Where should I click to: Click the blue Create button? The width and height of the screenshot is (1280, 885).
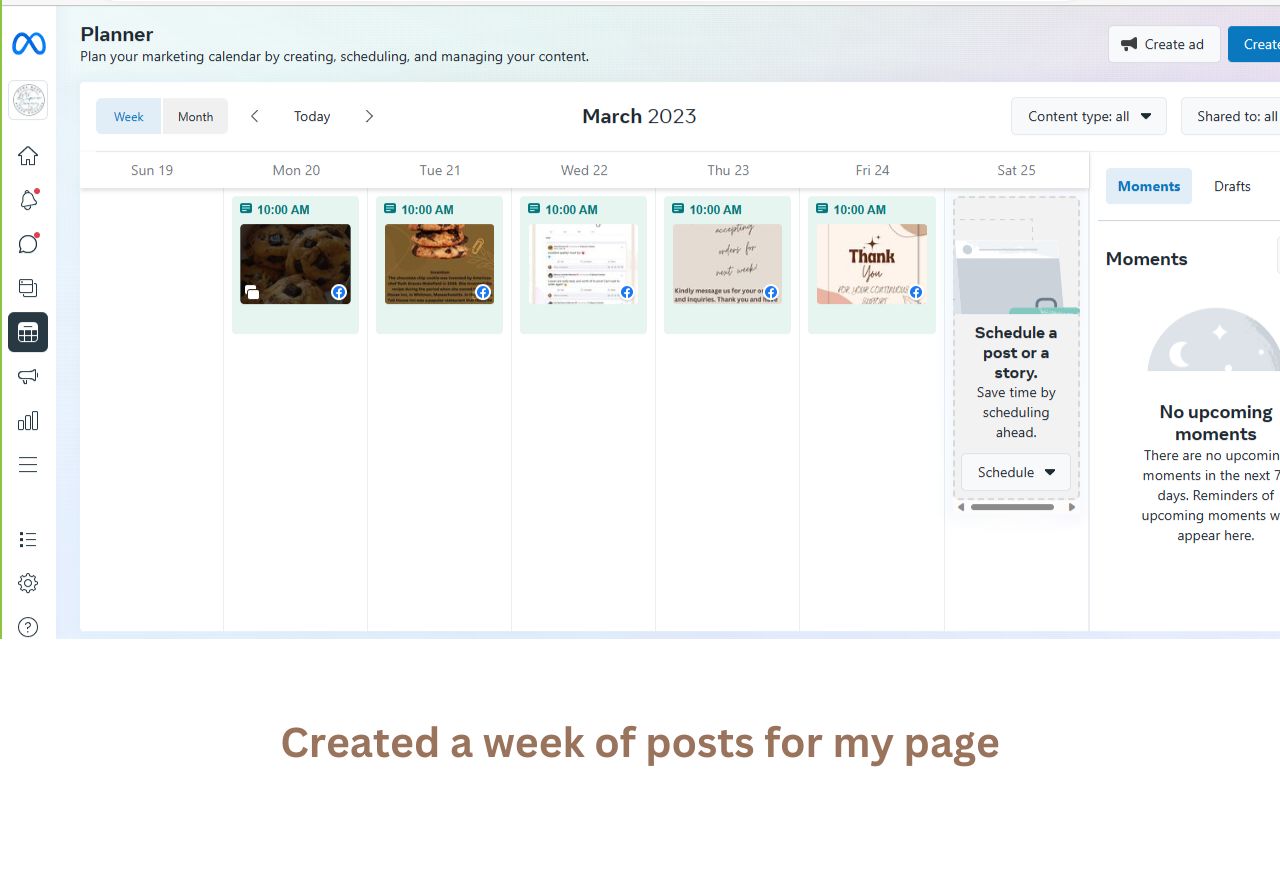(x=1255, y=44)
